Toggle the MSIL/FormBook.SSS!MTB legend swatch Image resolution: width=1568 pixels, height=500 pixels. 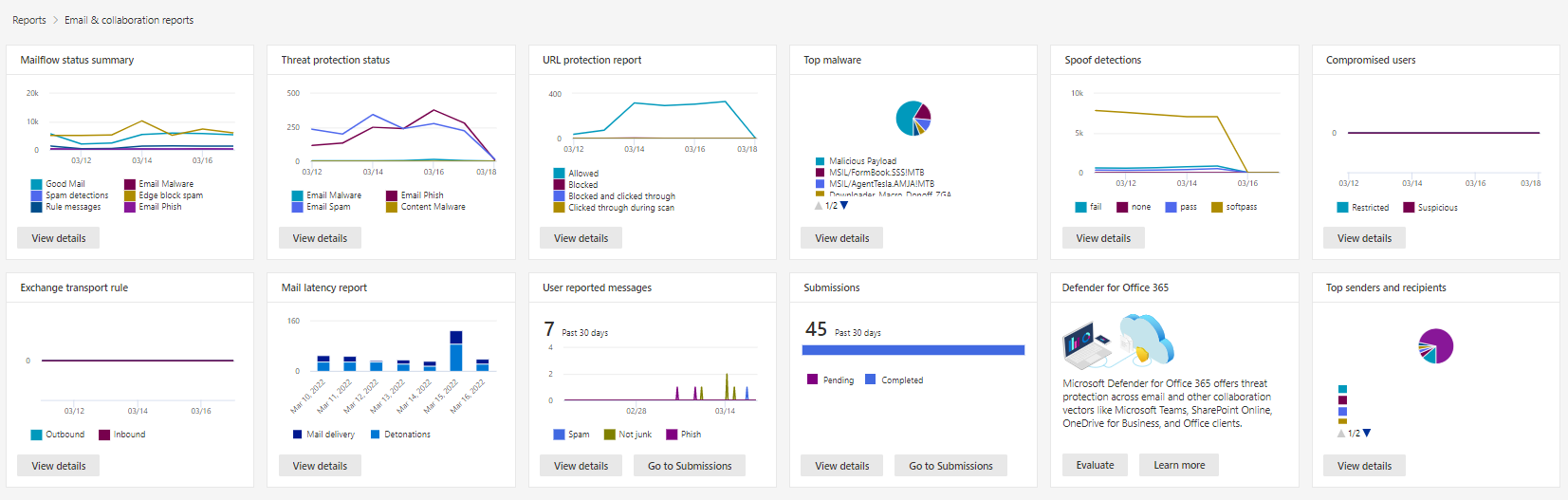821,173
